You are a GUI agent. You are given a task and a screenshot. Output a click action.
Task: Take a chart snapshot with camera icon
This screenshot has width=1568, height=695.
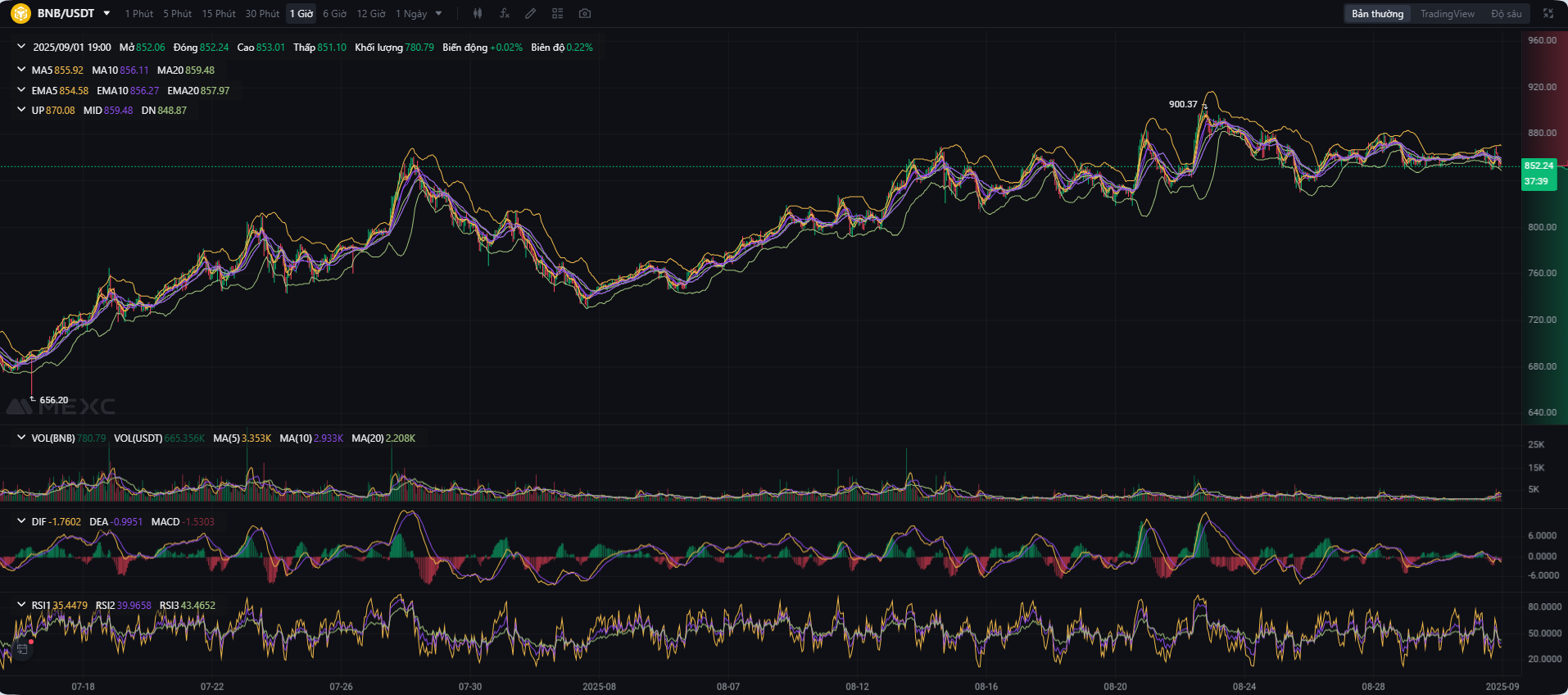coord(585,13)
